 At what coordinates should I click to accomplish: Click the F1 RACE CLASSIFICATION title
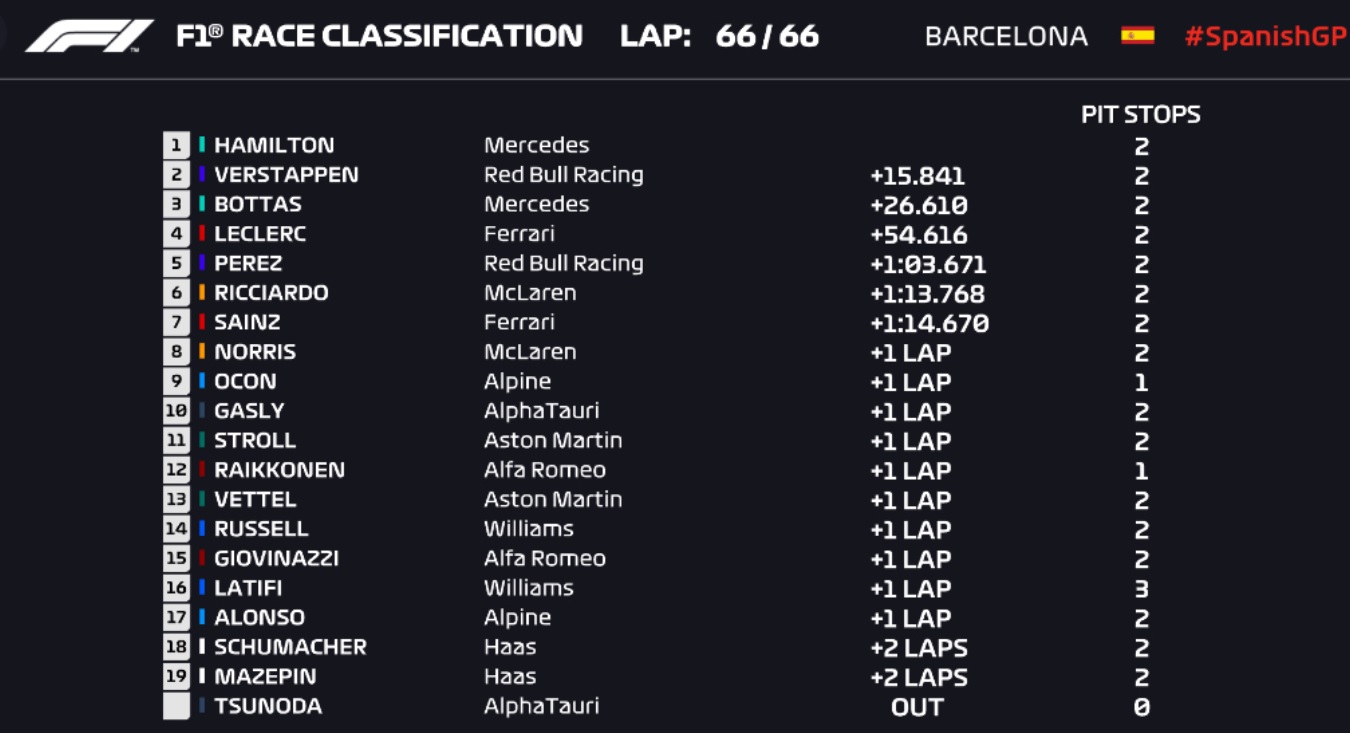click(x=379, y=37)
